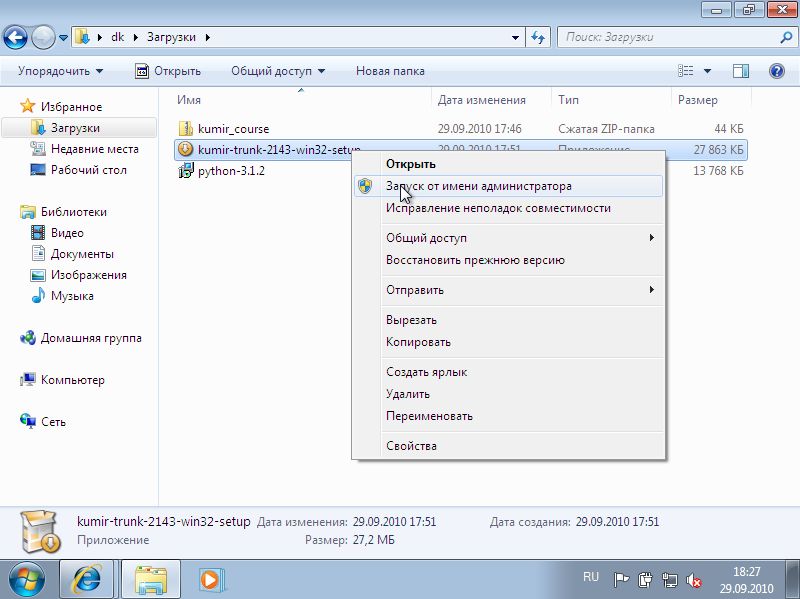Click the Help question mark icon
This screenshot has width=800, height=599.
(776, 71)
